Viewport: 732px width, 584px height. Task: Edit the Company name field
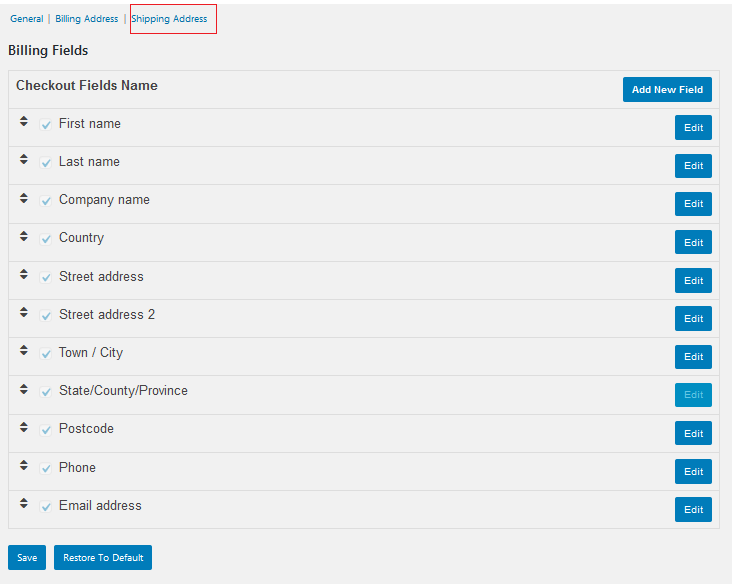click(x=693, y=204)
